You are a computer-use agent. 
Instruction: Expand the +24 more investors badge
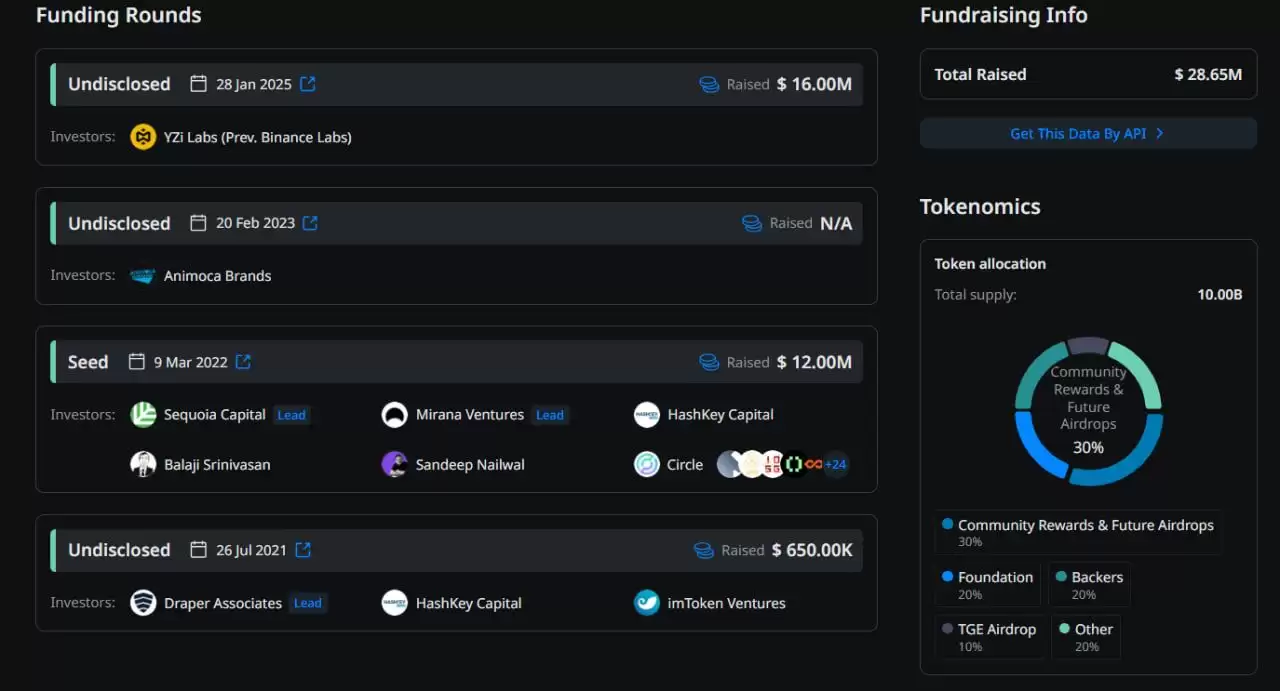click(x=835, y=465)
